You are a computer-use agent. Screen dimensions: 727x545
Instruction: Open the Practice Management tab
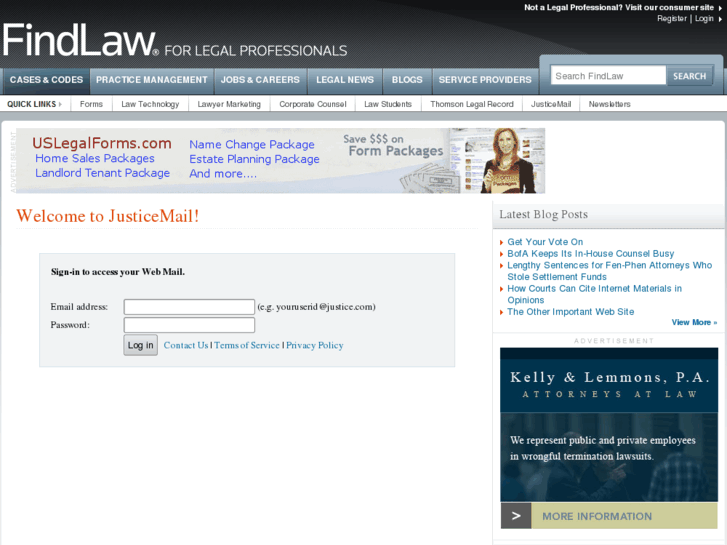tap(152, 80)
